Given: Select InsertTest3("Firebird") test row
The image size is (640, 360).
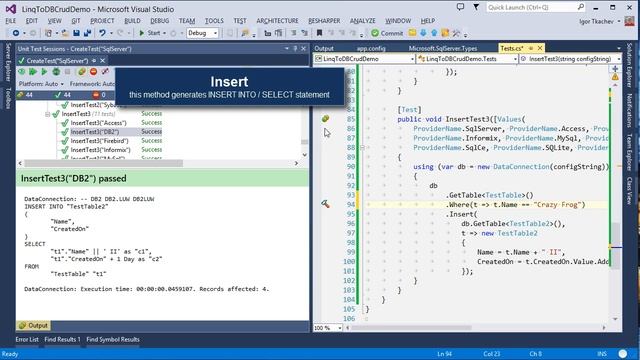Looking at the screenshot, I should click(x=100, y=141).
